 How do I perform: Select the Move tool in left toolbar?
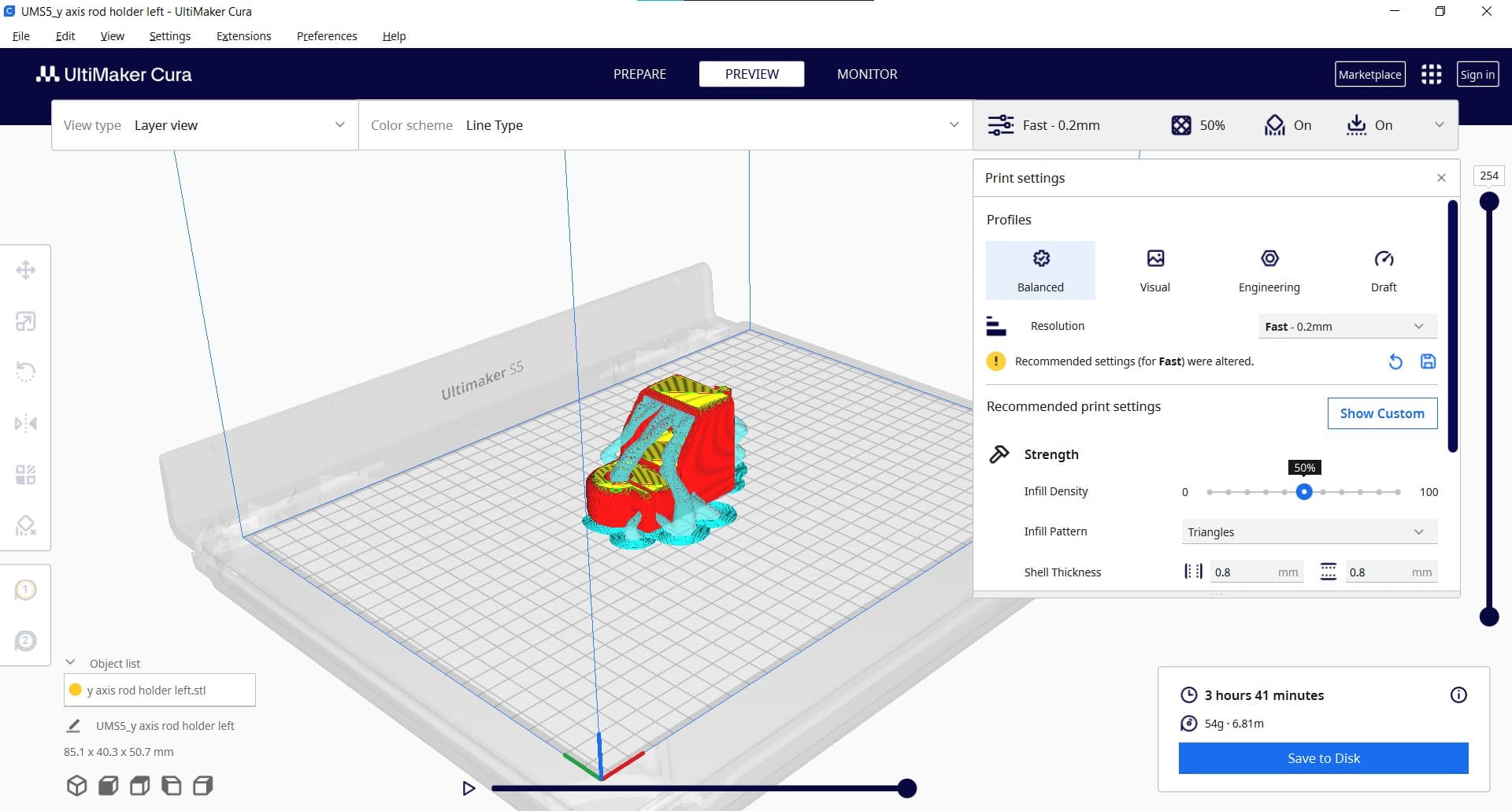click(25, 270)
